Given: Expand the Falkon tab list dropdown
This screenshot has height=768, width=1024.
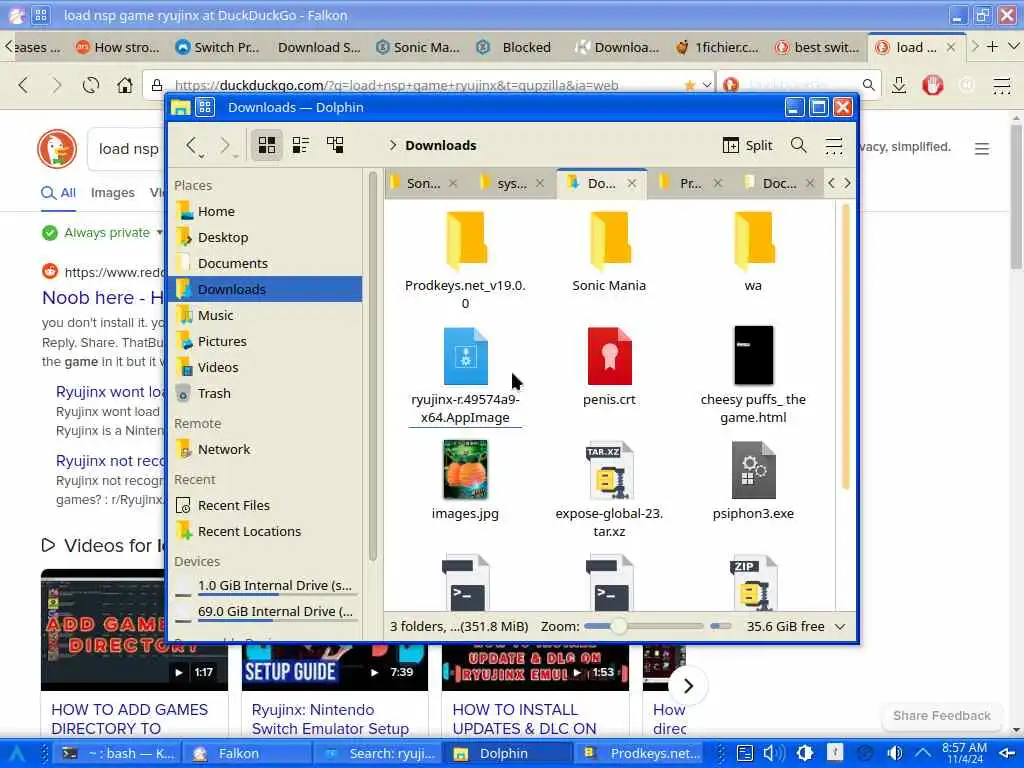Looking at the screenshot, I should click(x=1013, y=46).
